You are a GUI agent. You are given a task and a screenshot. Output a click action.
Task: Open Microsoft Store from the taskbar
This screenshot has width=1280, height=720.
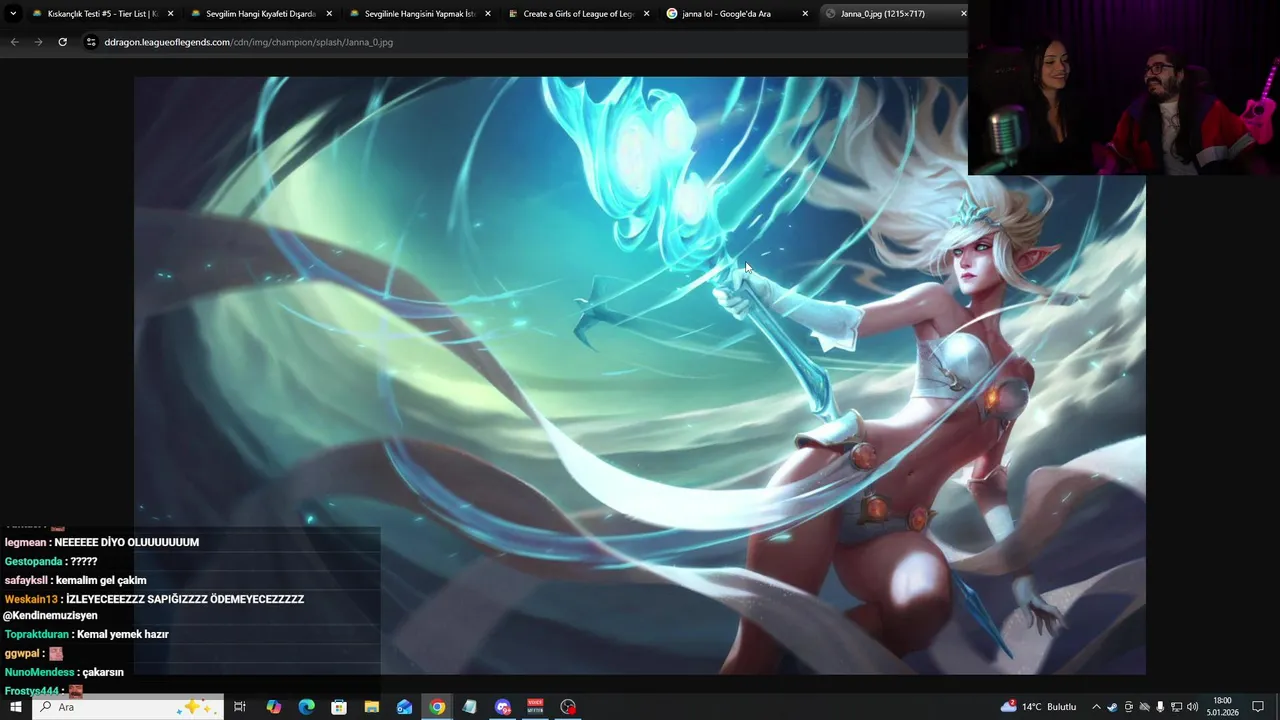click(339, 707)
